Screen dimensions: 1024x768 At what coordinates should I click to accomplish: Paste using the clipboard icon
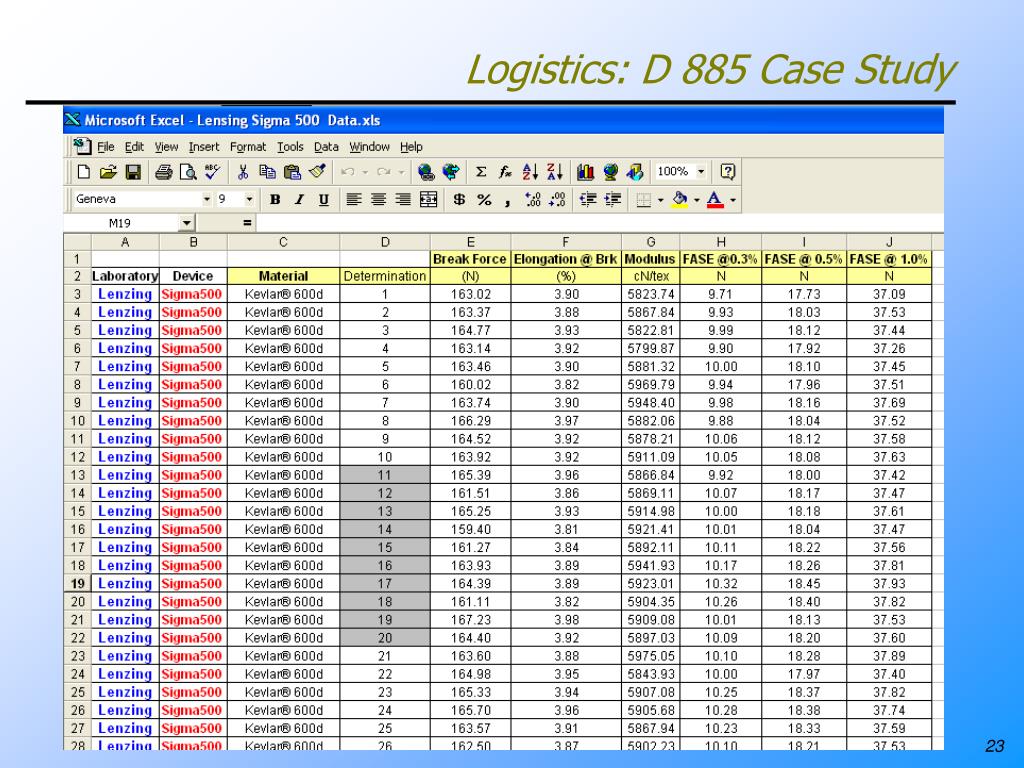pyautogui.click(x=292, y=172)
